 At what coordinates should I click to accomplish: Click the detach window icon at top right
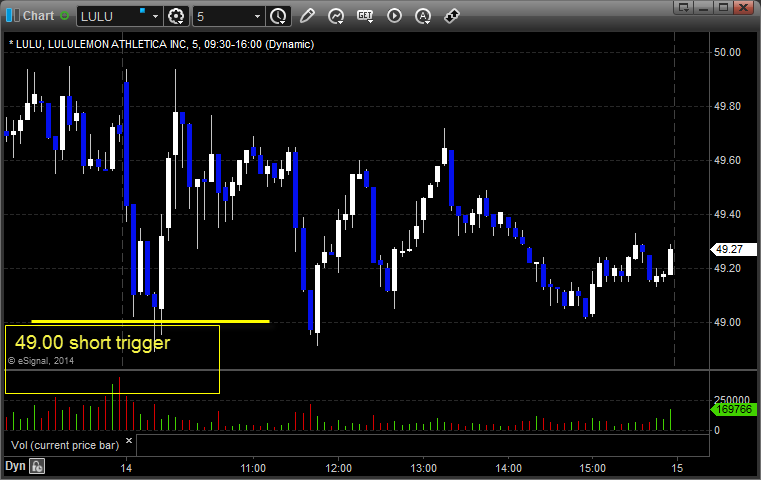tap(684, 7)
